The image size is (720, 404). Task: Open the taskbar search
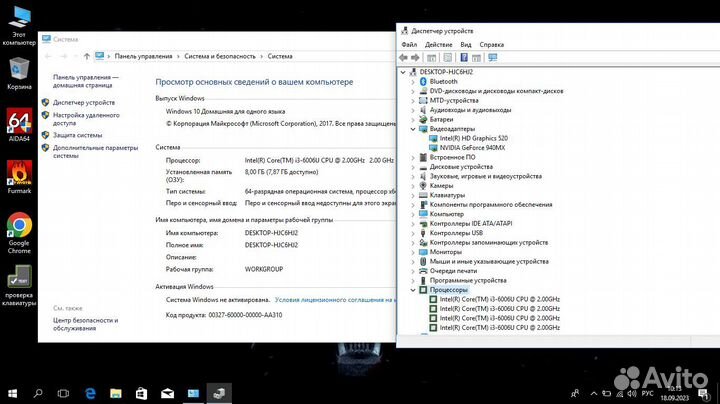(x=38, y=393)
